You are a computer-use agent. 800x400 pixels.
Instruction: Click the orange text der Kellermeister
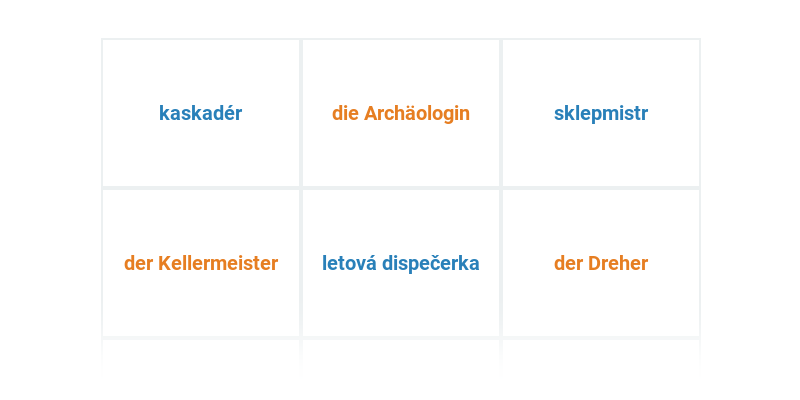coord(201,263)
